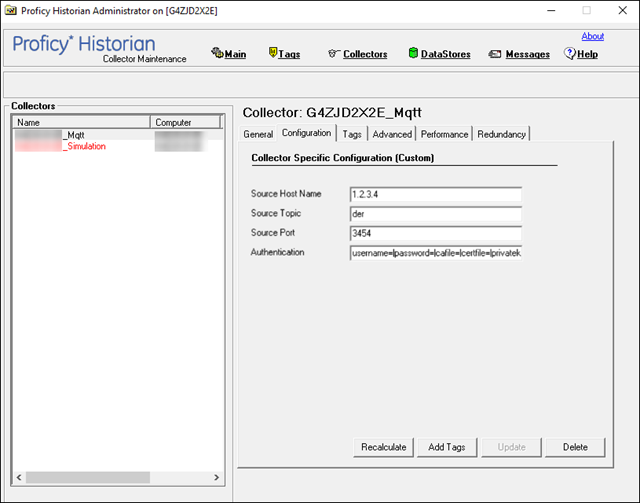Minimize the Historian Administrator window
The image size is (640, 503).
click(551, 11)
